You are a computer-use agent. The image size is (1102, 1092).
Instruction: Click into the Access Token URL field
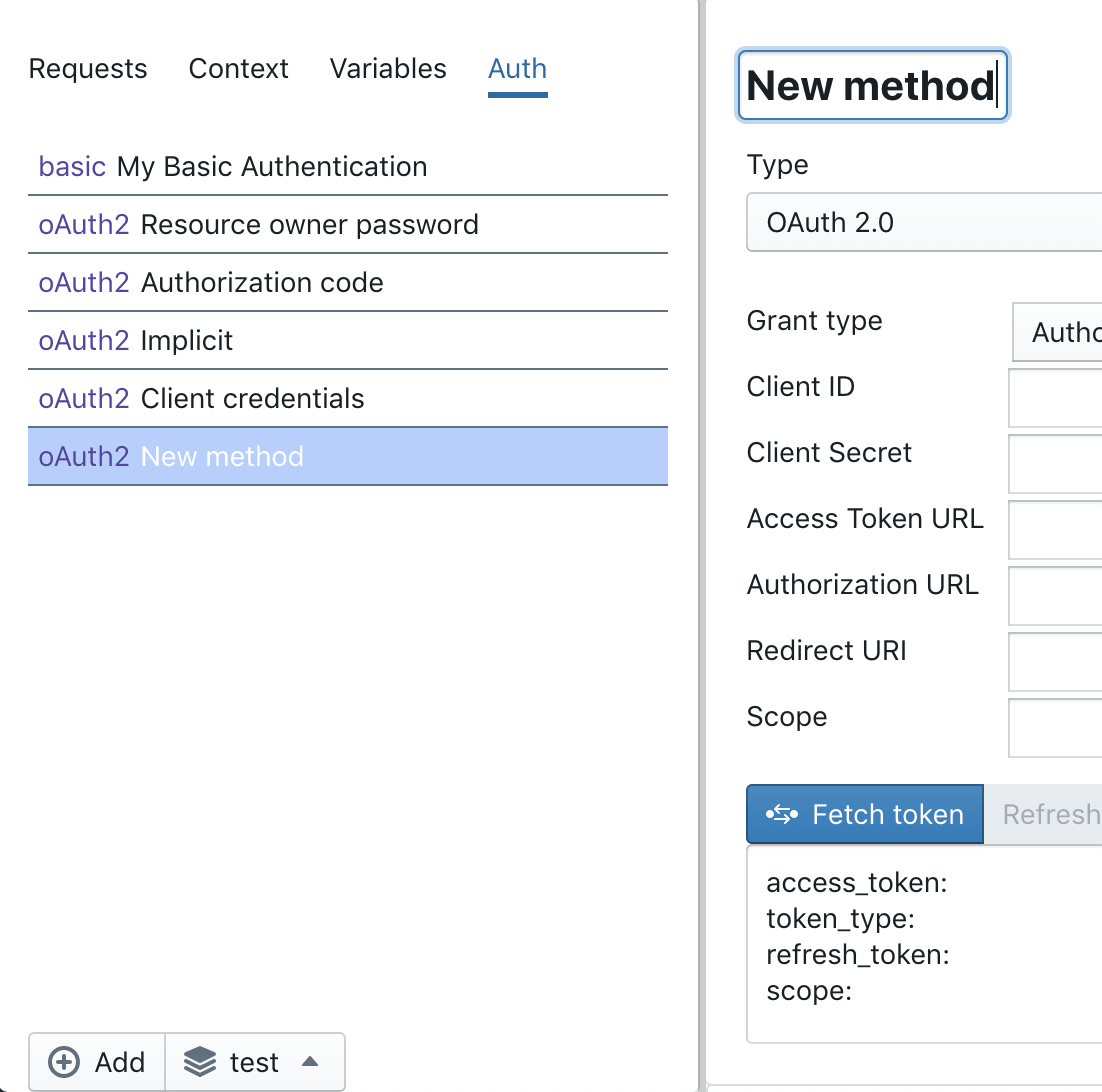click(1056, 530)
